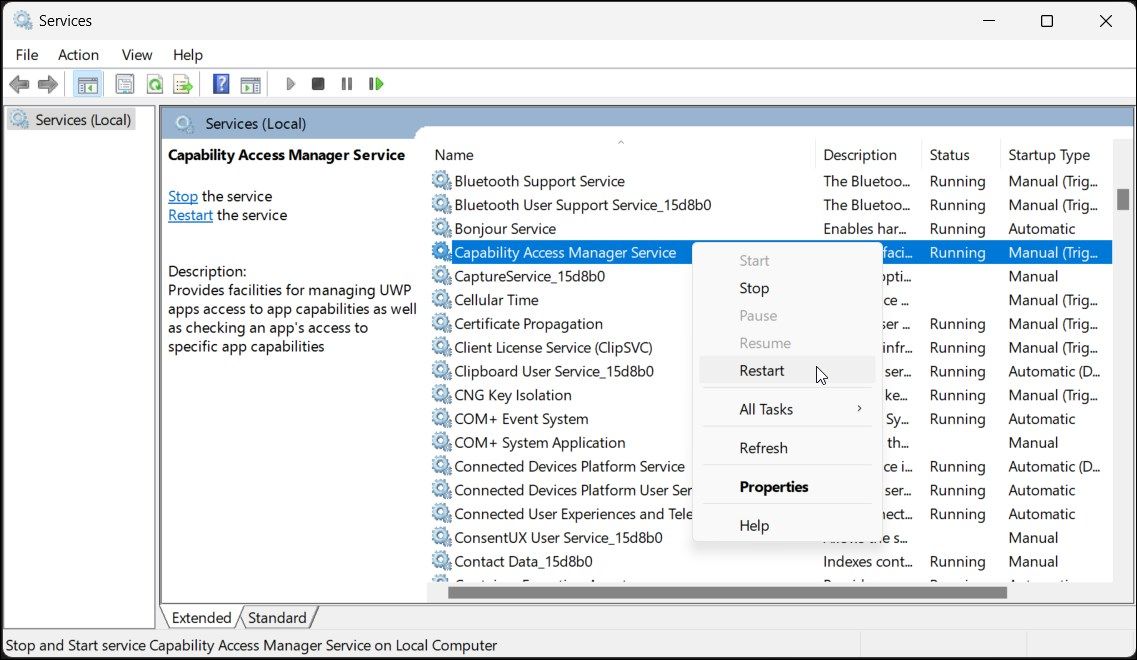
Task: Open the Properties toolbar icon
Action: pyautogui.click(x=125, y=84)
